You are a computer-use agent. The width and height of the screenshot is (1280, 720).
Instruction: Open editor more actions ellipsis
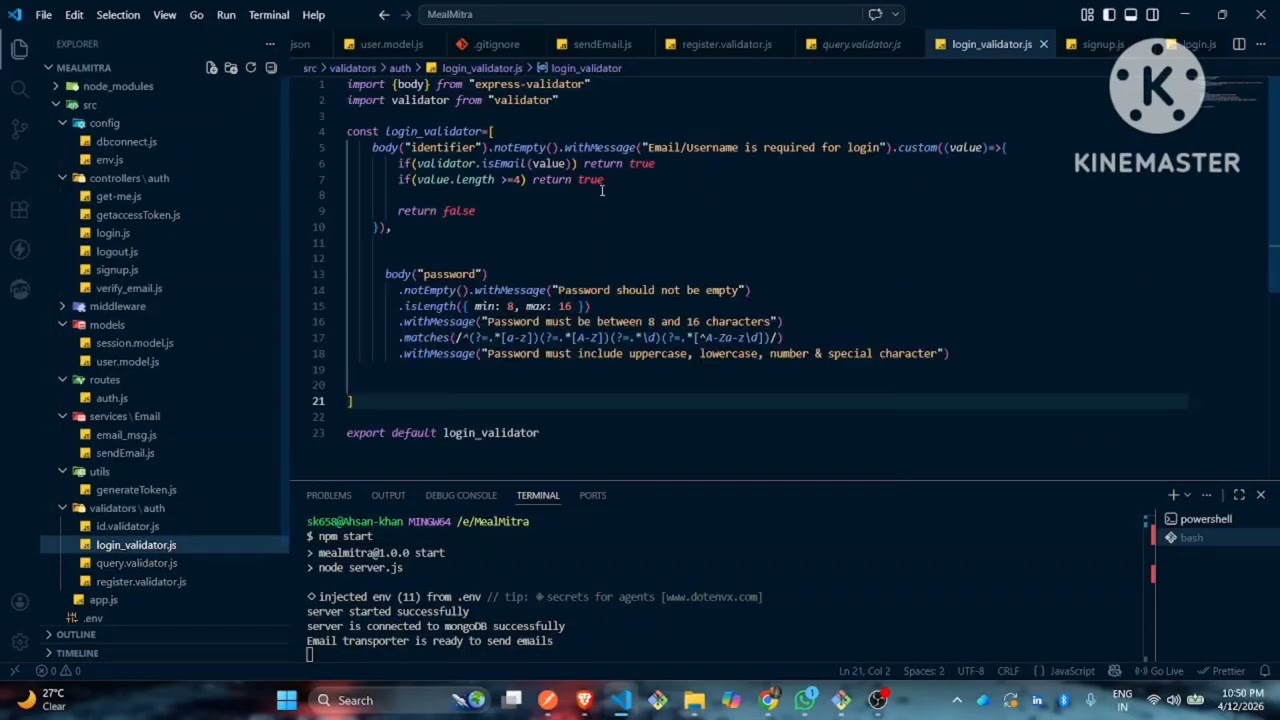point(1260,44)
